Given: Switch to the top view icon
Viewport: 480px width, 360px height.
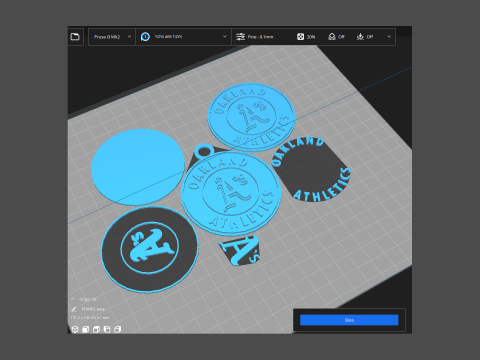Looking at the screenshot, I should 96,329.
